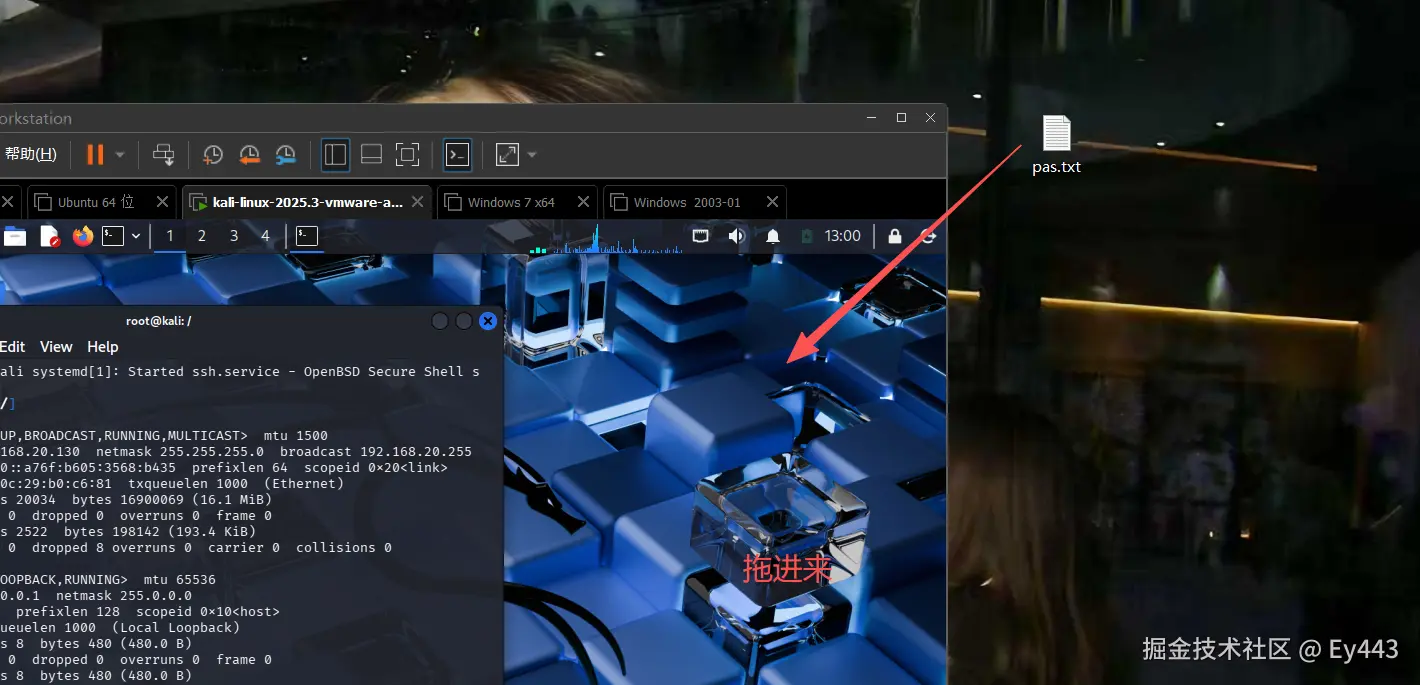Open the Help menu in Kali terminal
The width and height of the screenshot is (1420, 685).
point(103,347)
